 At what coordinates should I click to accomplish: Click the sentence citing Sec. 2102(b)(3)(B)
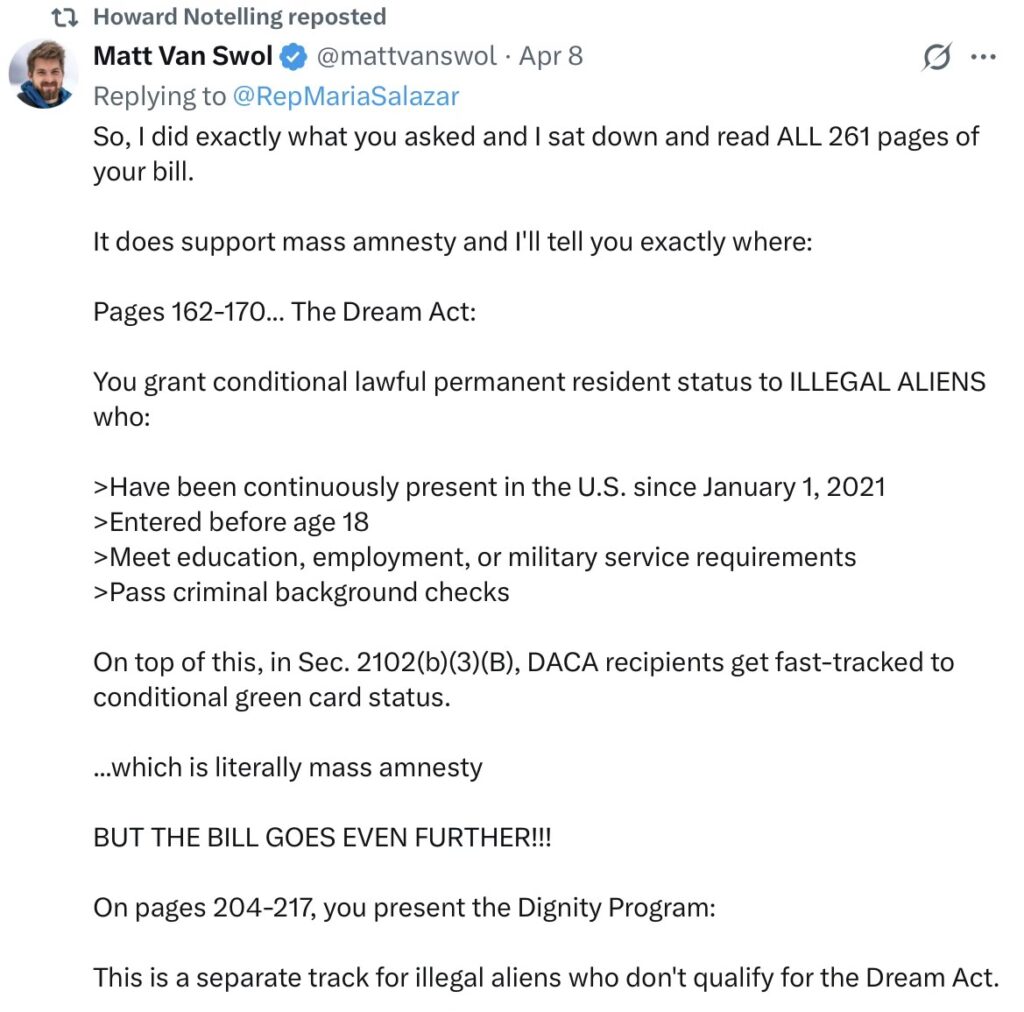523,662
